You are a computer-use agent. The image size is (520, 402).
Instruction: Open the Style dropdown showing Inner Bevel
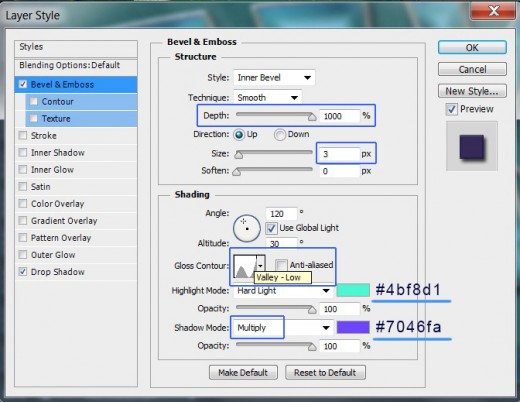[x=274, y=78]
